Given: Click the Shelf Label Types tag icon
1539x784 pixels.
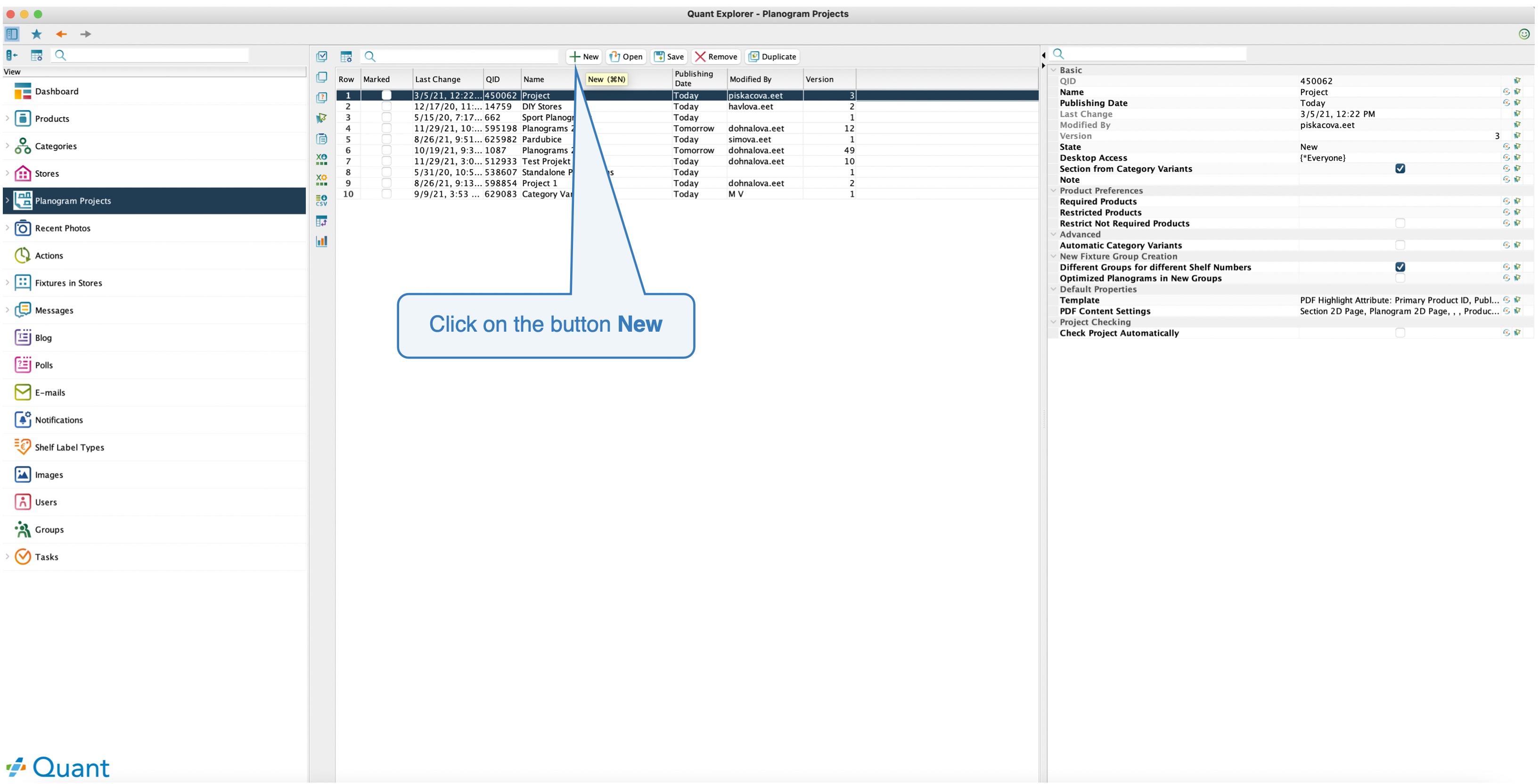Looking at the screenshot, I should (x=23, y=447).
